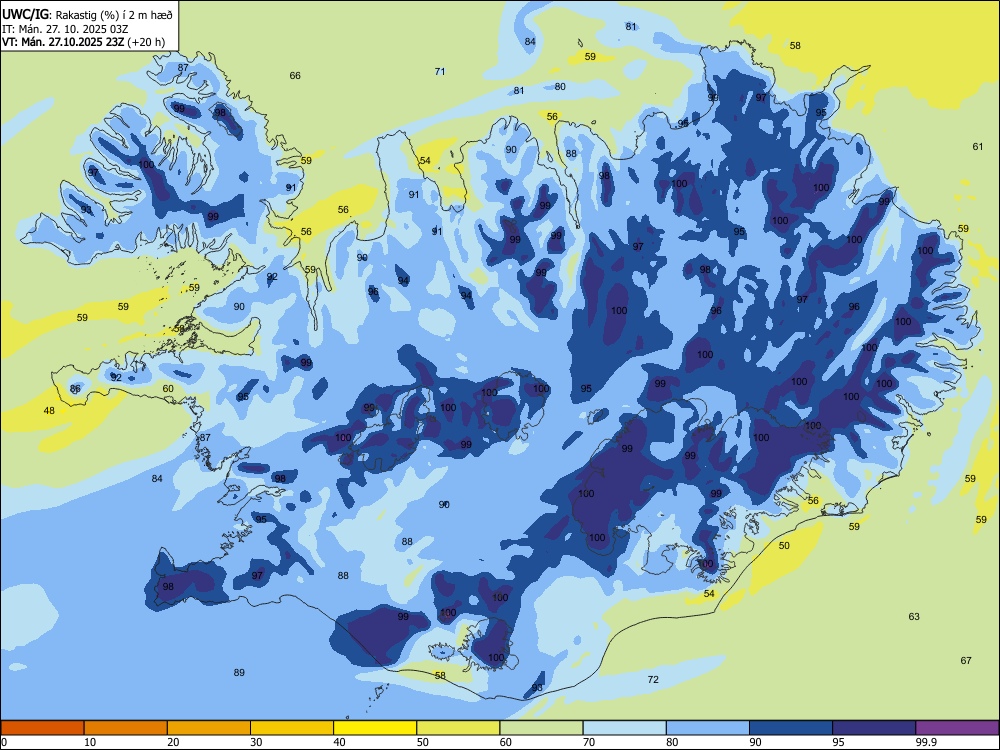Viewport: 1000px width, 750px height.
Task: Choose the medium blue 90–95 legend swatch
Action: pos(791,728)
